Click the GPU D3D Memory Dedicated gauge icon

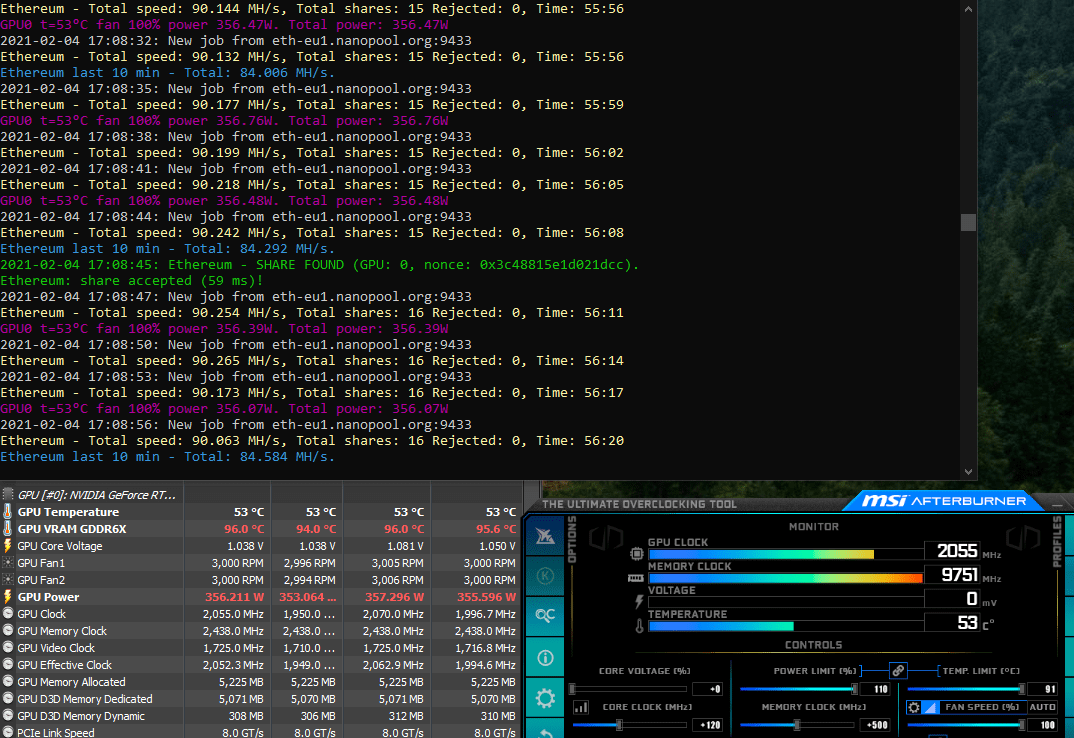click(8, 699)
